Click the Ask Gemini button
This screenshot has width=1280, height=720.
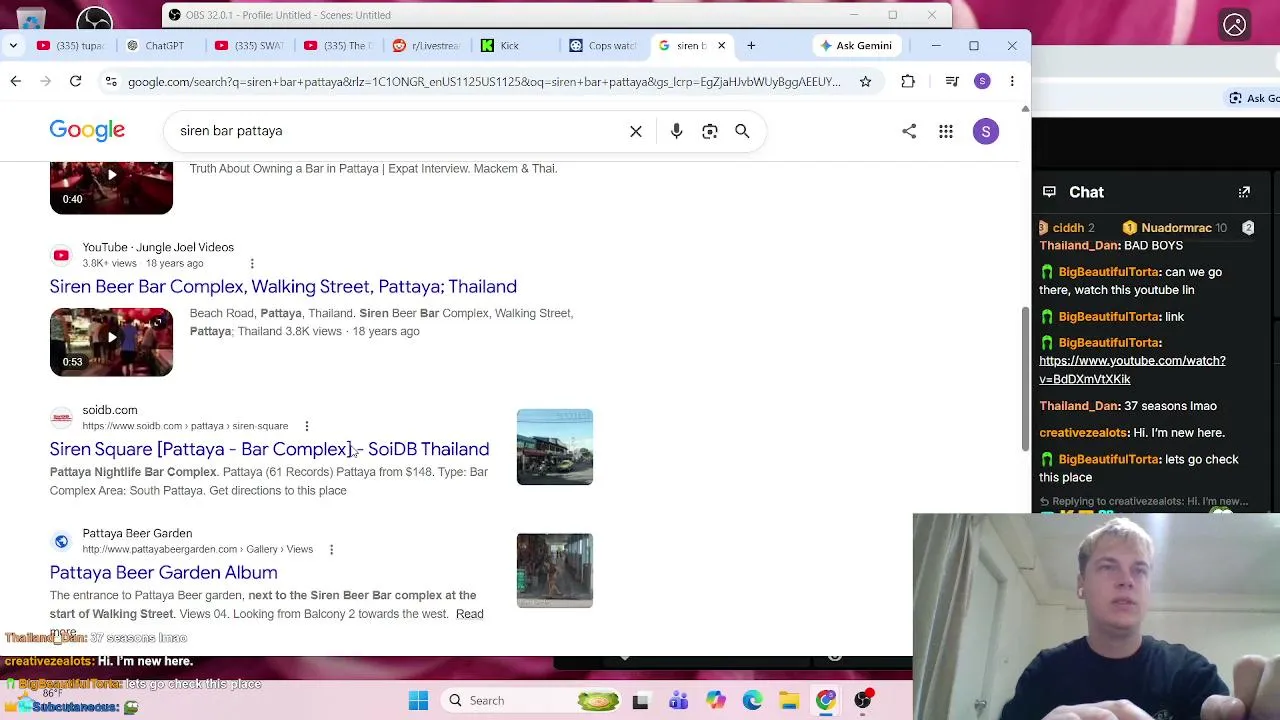click(856, 46)
